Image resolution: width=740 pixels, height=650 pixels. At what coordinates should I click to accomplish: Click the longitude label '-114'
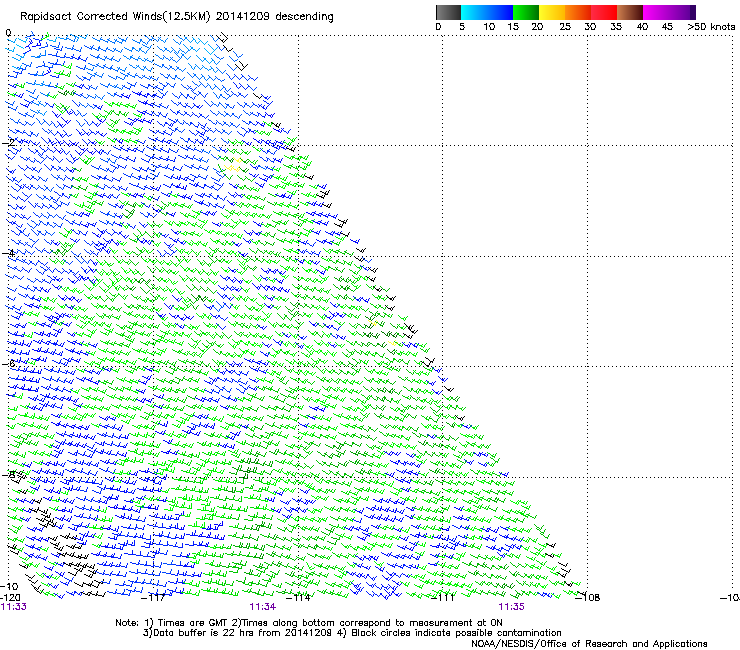click(298, 598)
